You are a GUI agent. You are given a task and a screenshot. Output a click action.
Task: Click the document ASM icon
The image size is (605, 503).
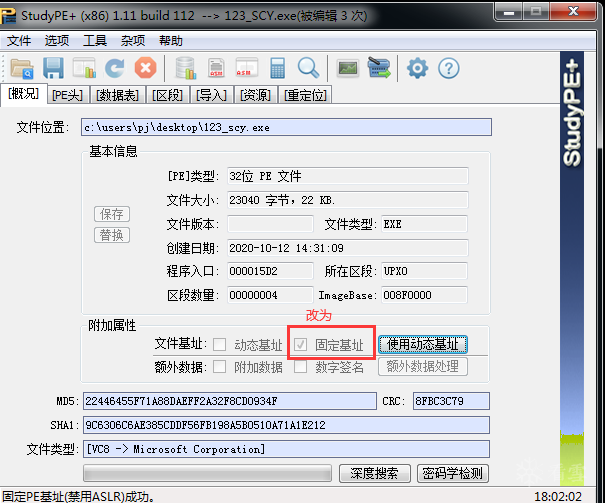click(x=216, y=69)
